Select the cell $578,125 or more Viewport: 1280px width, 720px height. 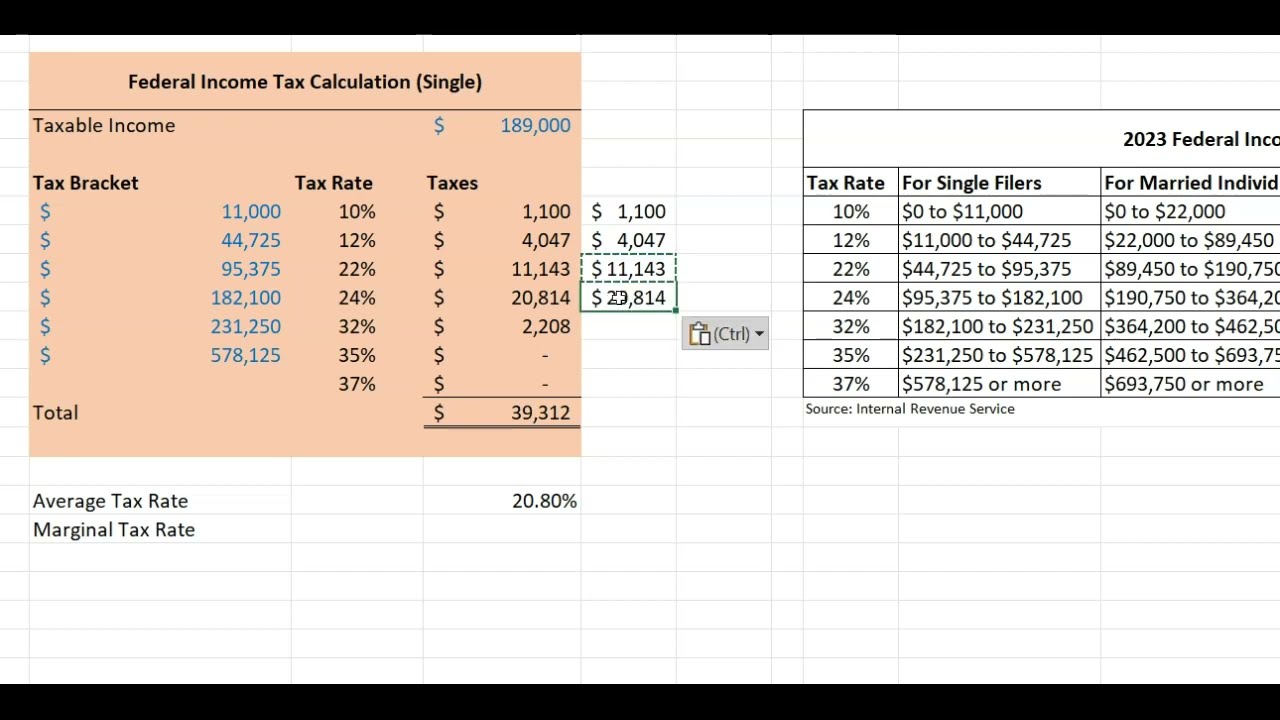(999, 384)
